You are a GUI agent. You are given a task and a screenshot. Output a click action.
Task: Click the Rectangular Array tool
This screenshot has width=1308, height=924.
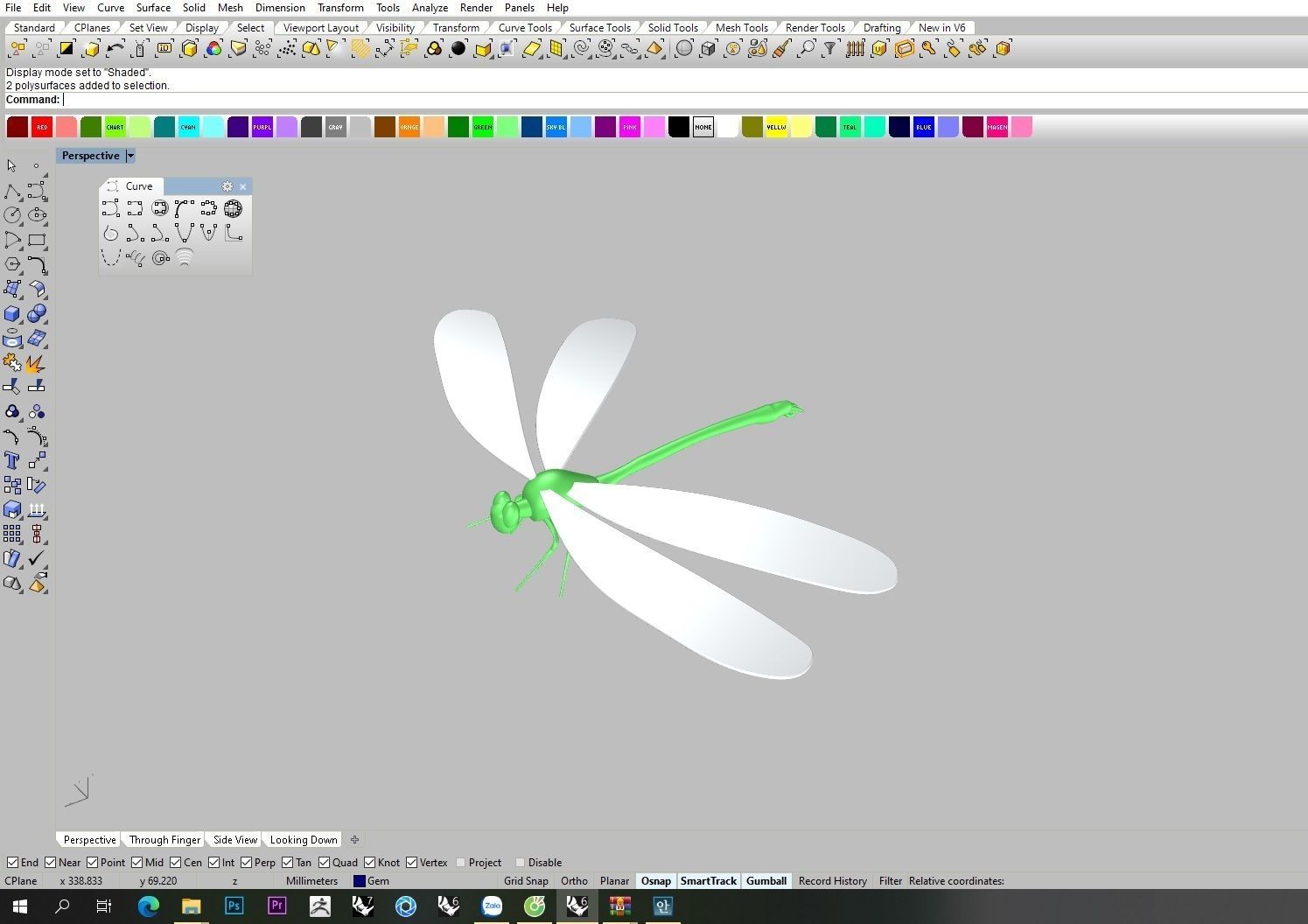point(11,534)
